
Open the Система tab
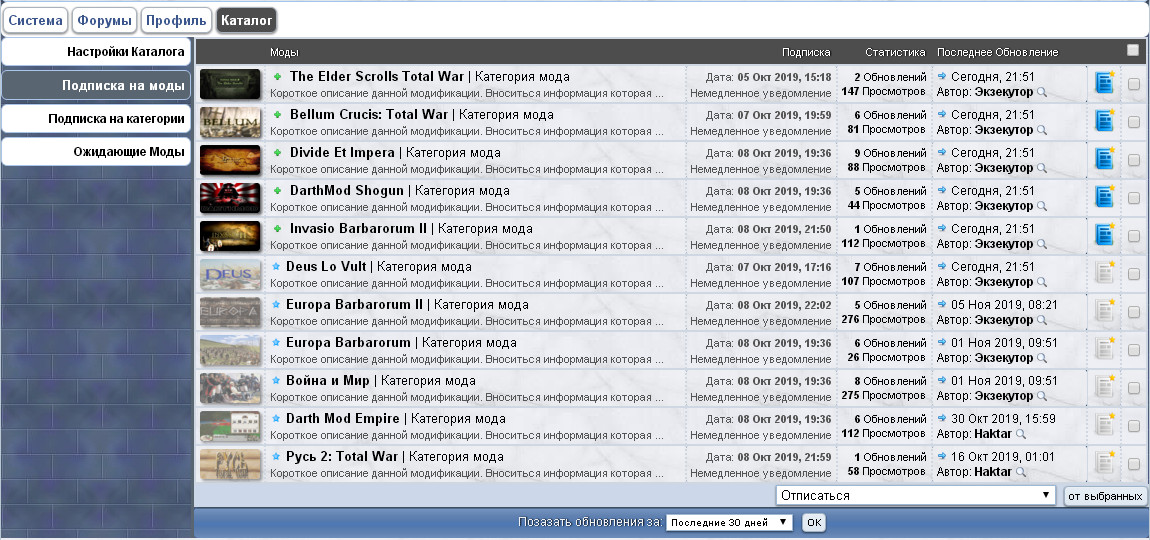(36, 21)
